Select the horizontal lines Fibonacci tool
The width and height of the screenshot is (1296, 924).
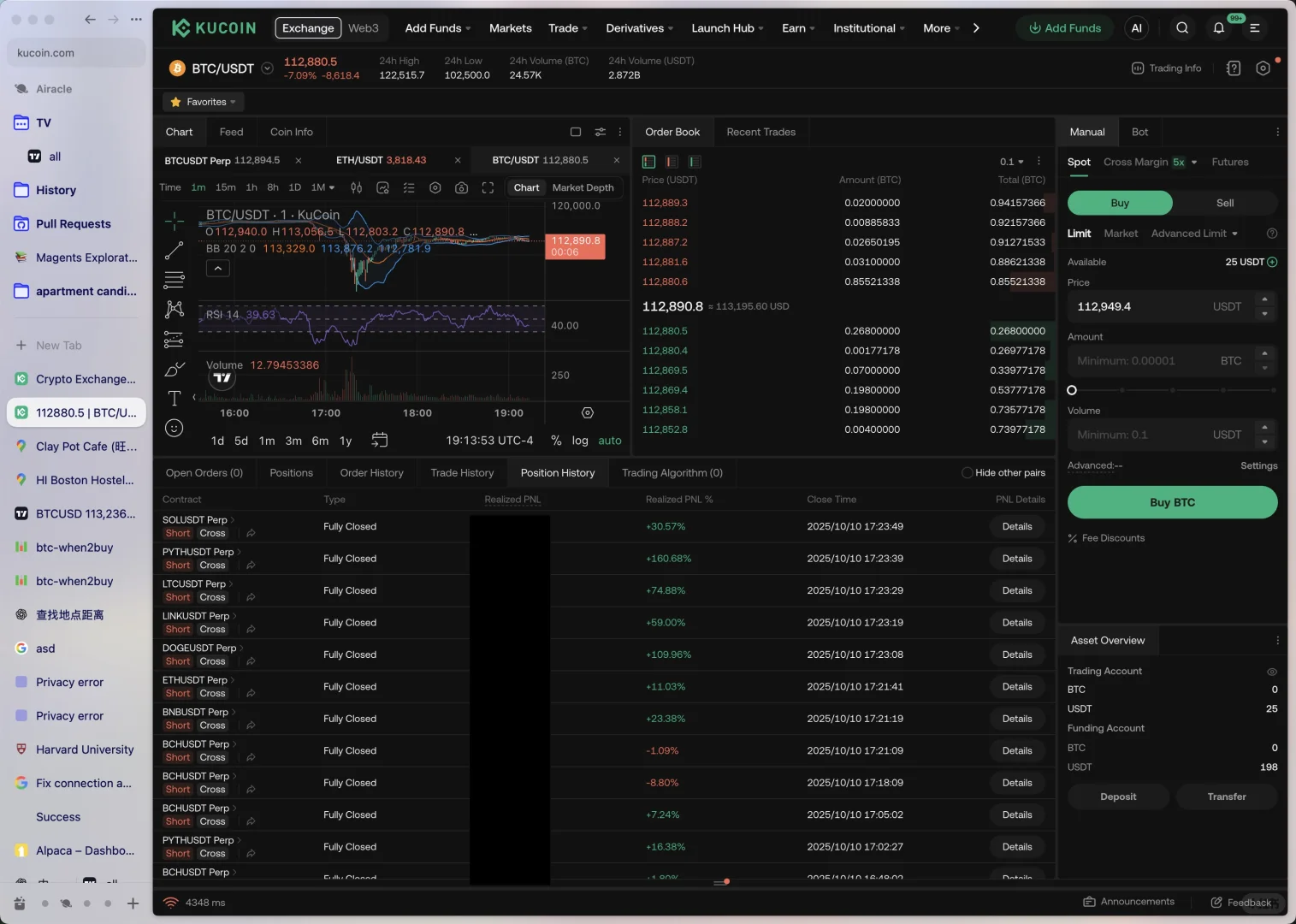(175, 280)
